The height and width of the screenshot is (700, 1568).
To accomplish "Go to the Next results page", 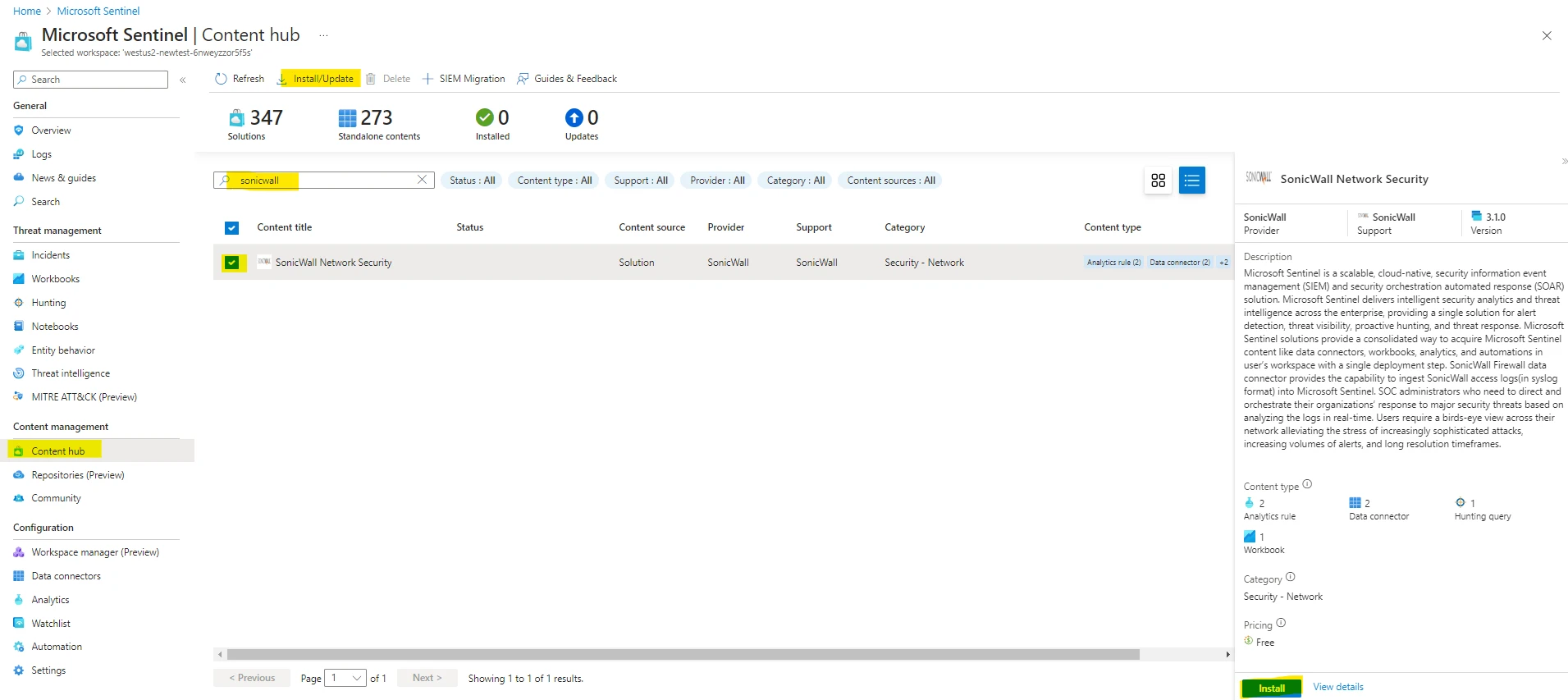I will [427, 678].
